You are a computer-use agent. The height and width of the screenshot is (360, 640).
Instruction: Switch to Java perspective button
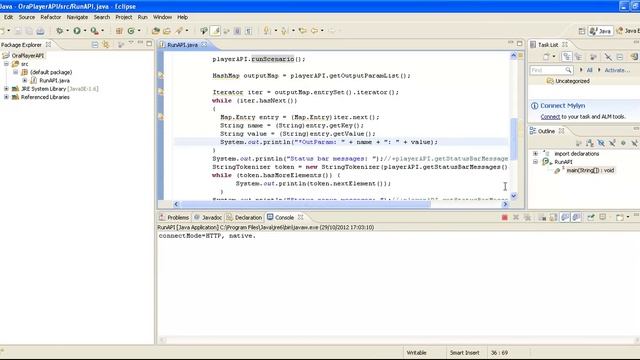(600, 31)
